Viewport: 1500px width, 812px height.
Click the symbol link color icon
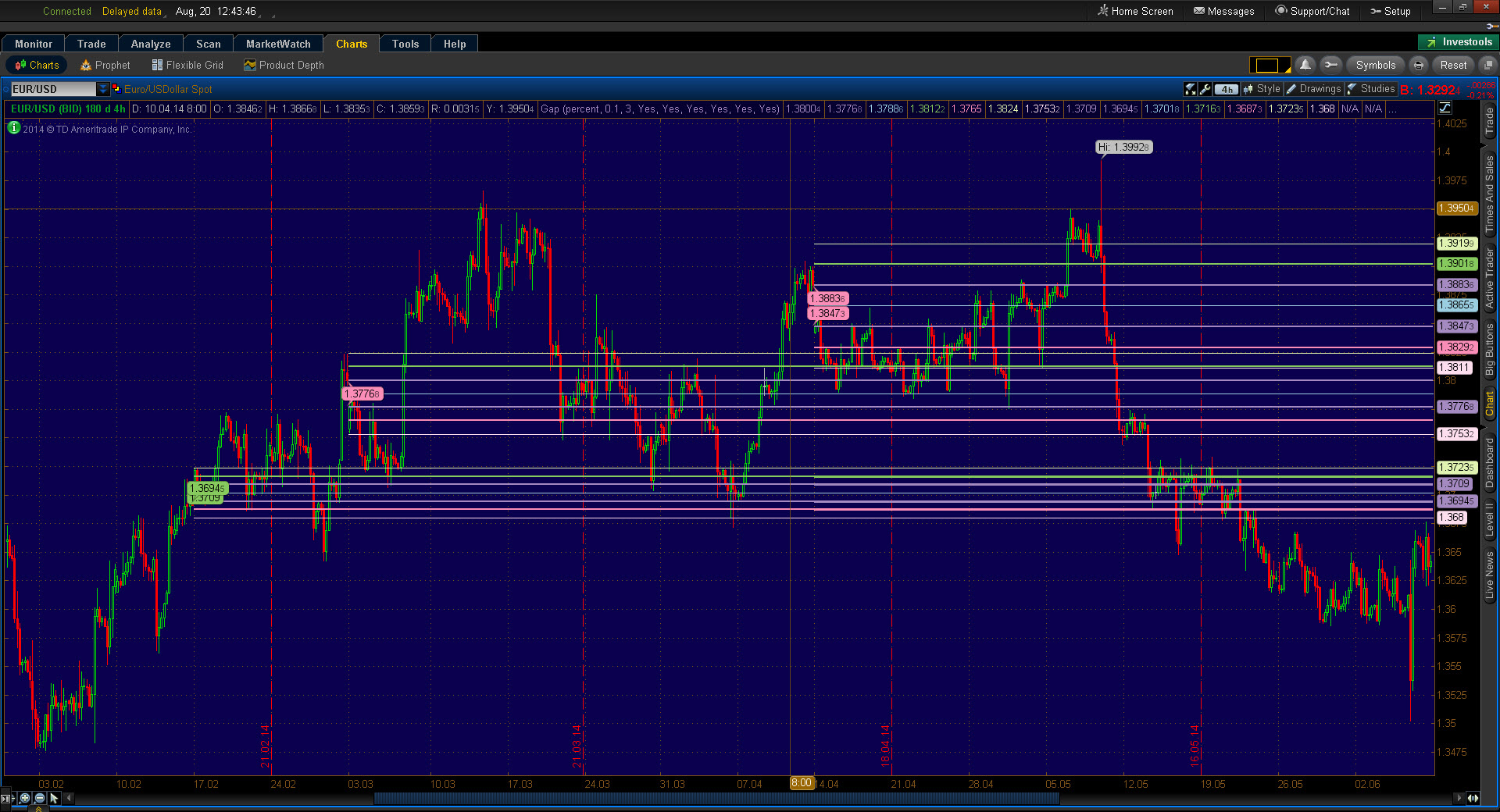(x=116, y=88)
